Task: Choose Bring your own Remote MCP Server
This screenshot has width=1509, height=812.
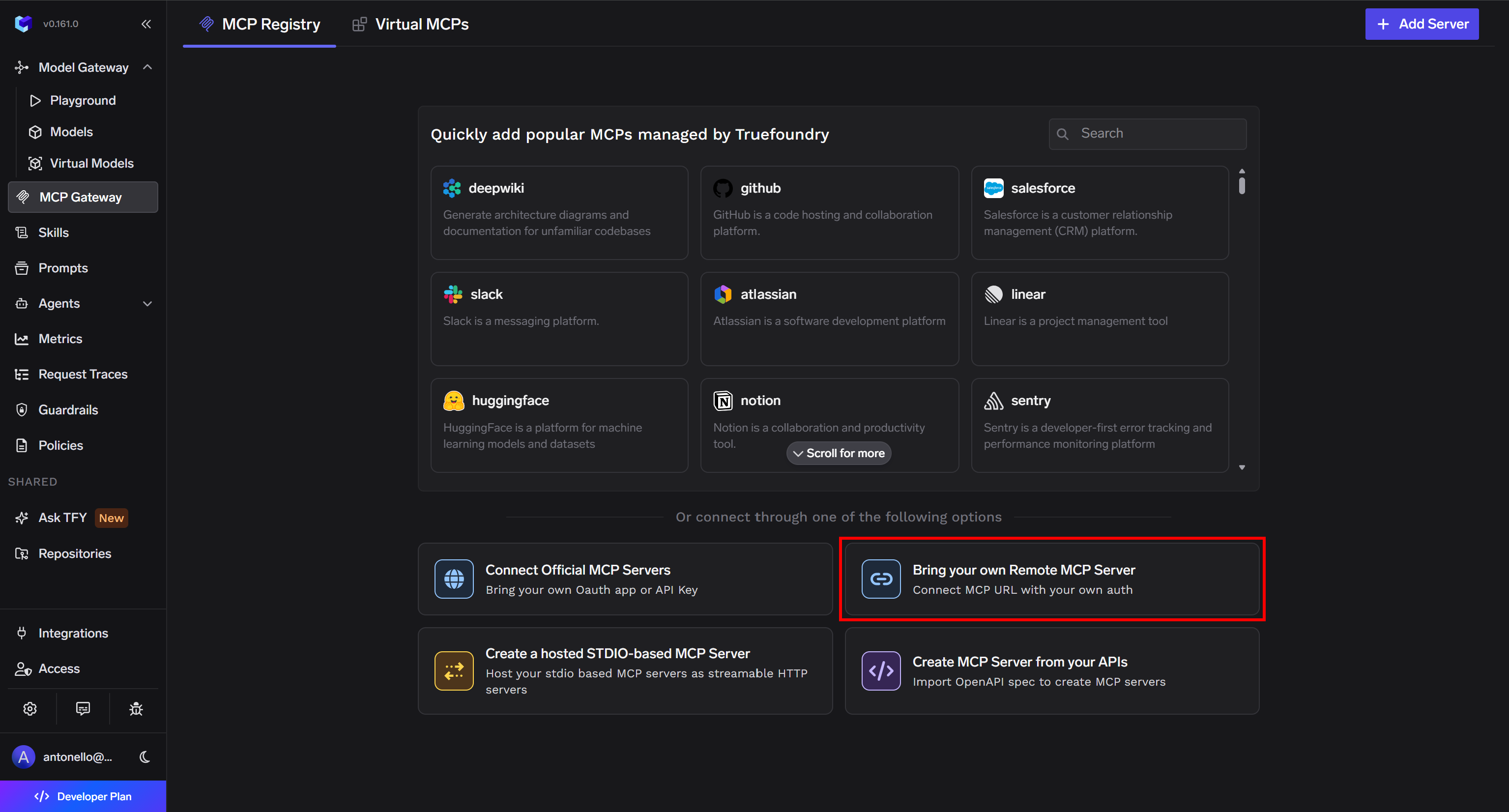Action: click(1051, 579)
